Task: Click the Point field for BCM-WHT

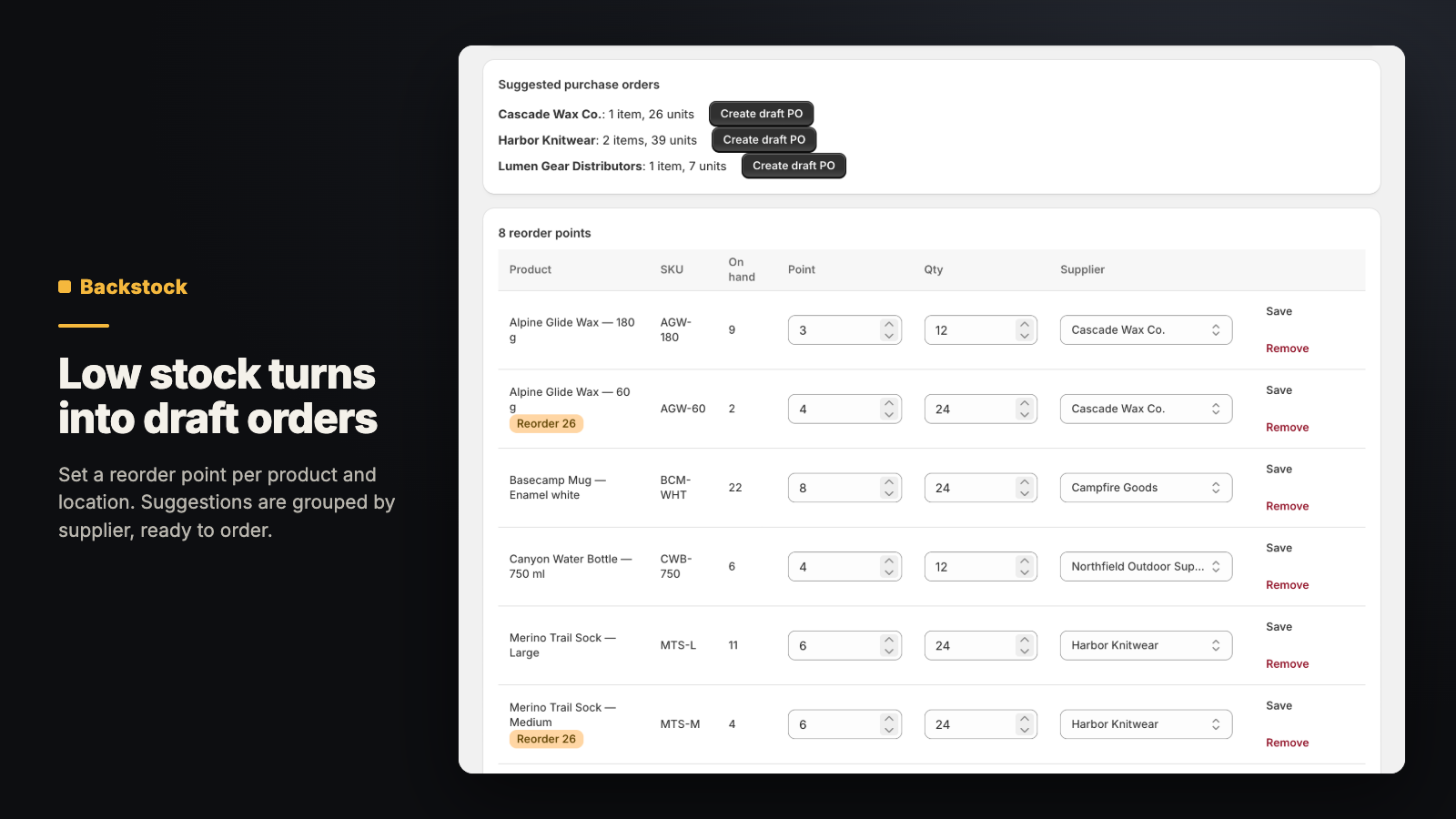Action: (x=844, y=488)
